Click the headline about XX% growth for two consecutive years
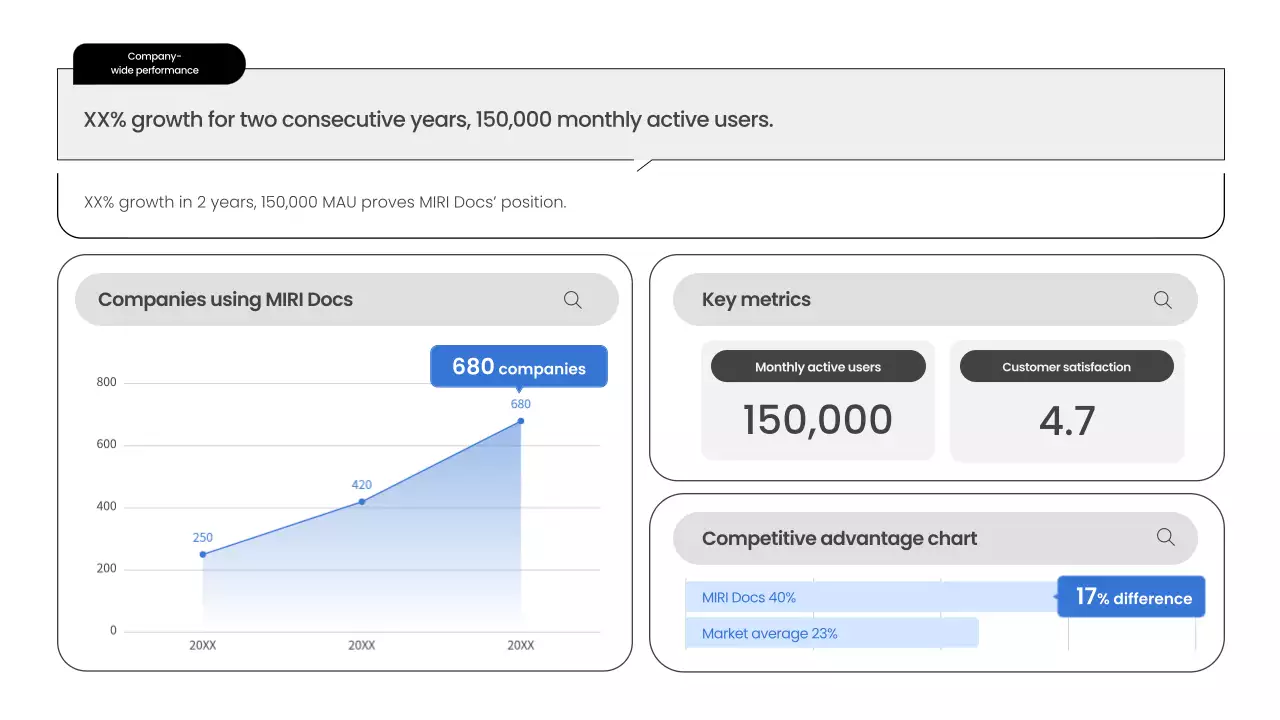This screenshot has width=1280, height=720. click(428, 120)
